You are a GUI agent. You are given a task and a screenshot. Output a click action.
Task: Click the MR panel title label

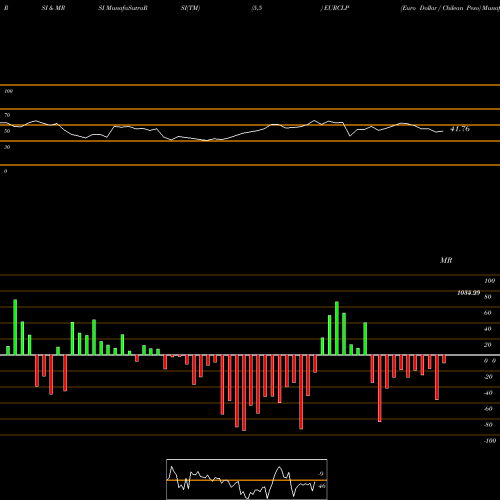[446, 260]
